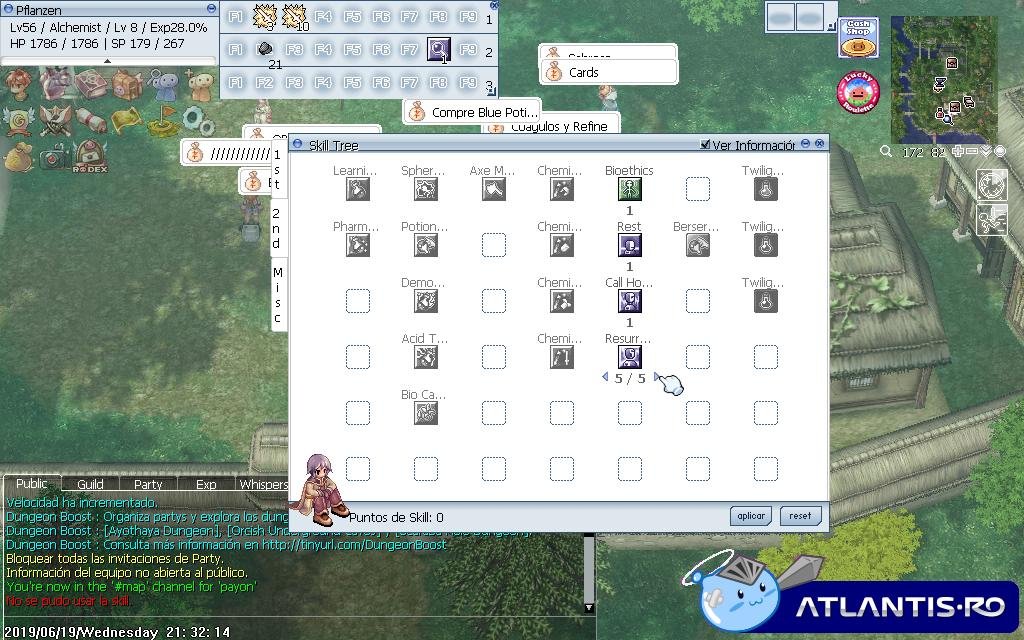Click the Call Ho... skill icon
Viewport: 1024px width, 640px height.
[x=630, y=301]
